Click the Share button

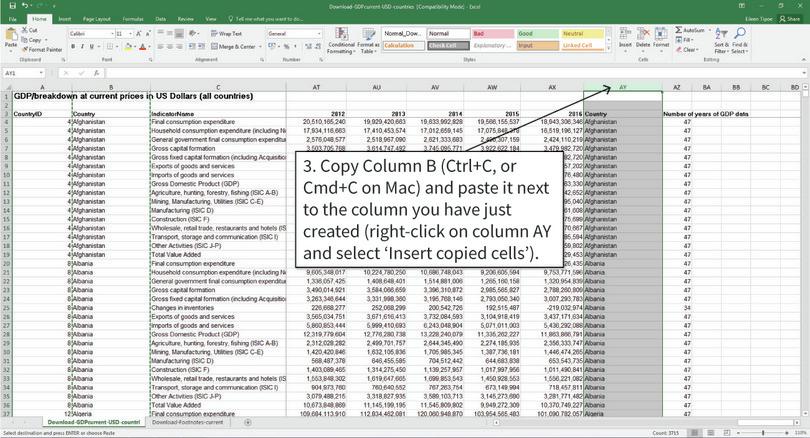tap(790, 19)
